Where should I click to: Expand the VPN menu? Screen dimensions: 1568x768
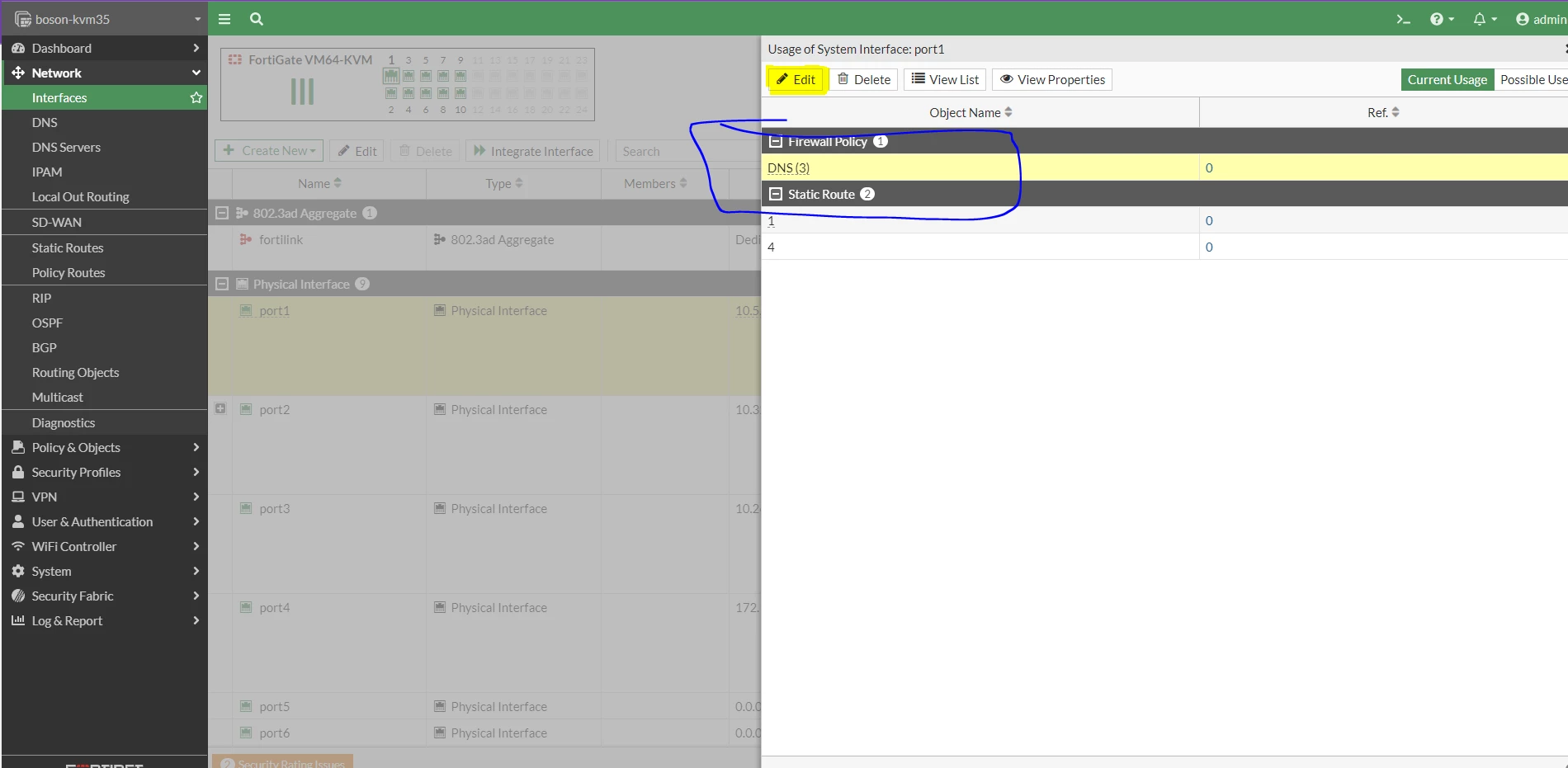[105, 497]
